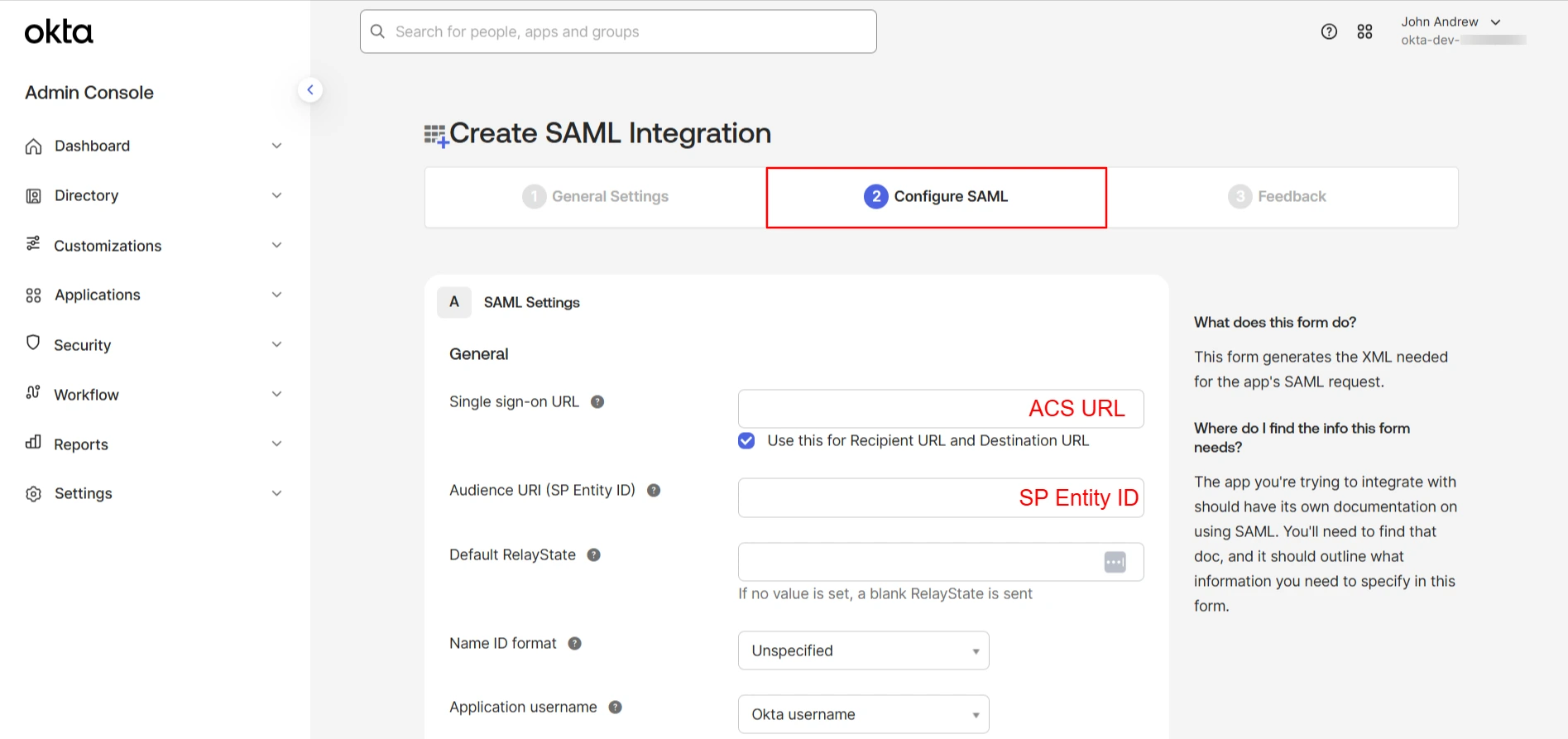Click the Admin Console title
The width and height of the screenshot is (1568, 739).
coord(89,93)
